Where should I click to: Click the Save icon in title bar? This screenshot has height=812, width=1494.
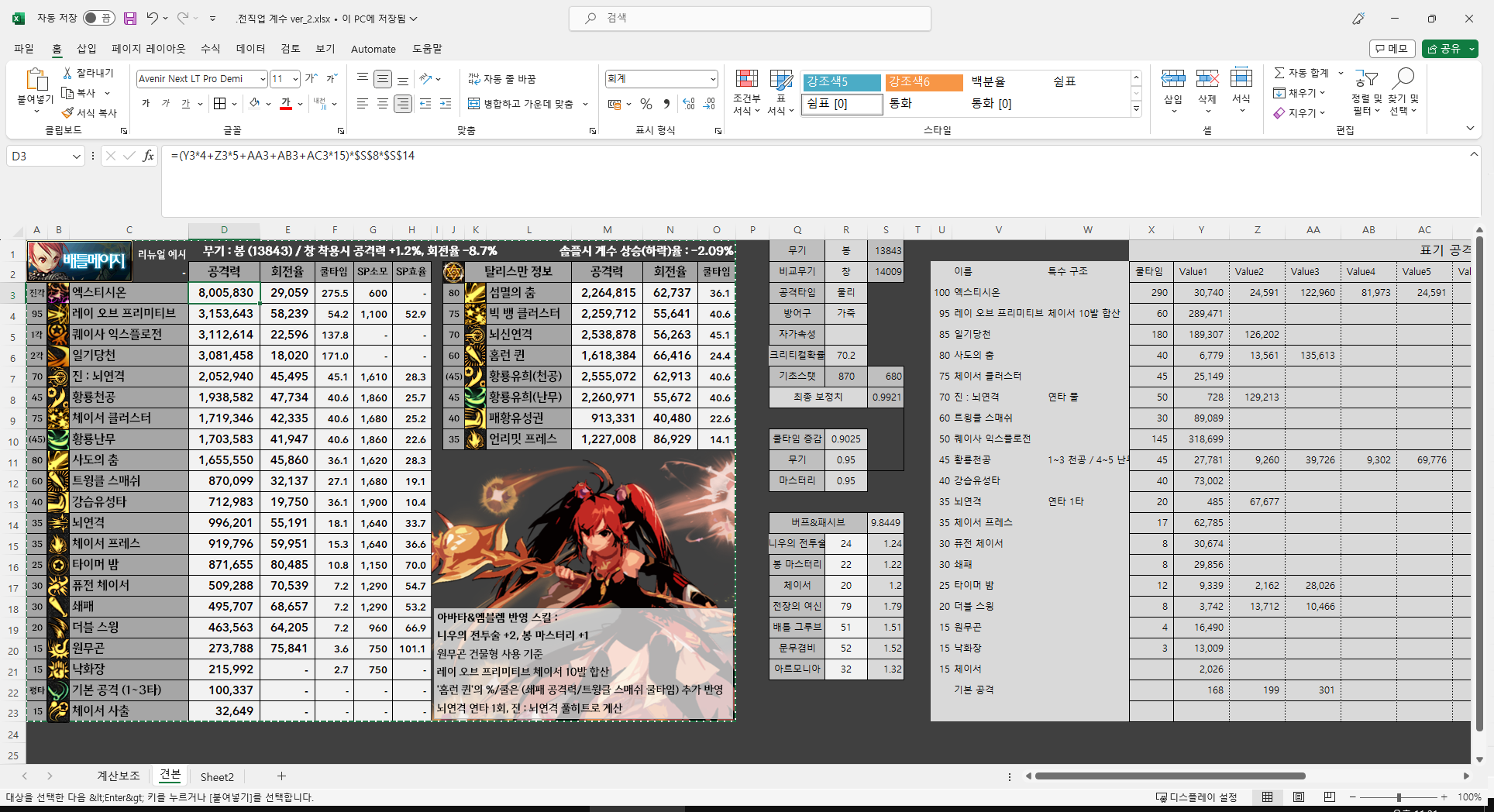[130, 18]
